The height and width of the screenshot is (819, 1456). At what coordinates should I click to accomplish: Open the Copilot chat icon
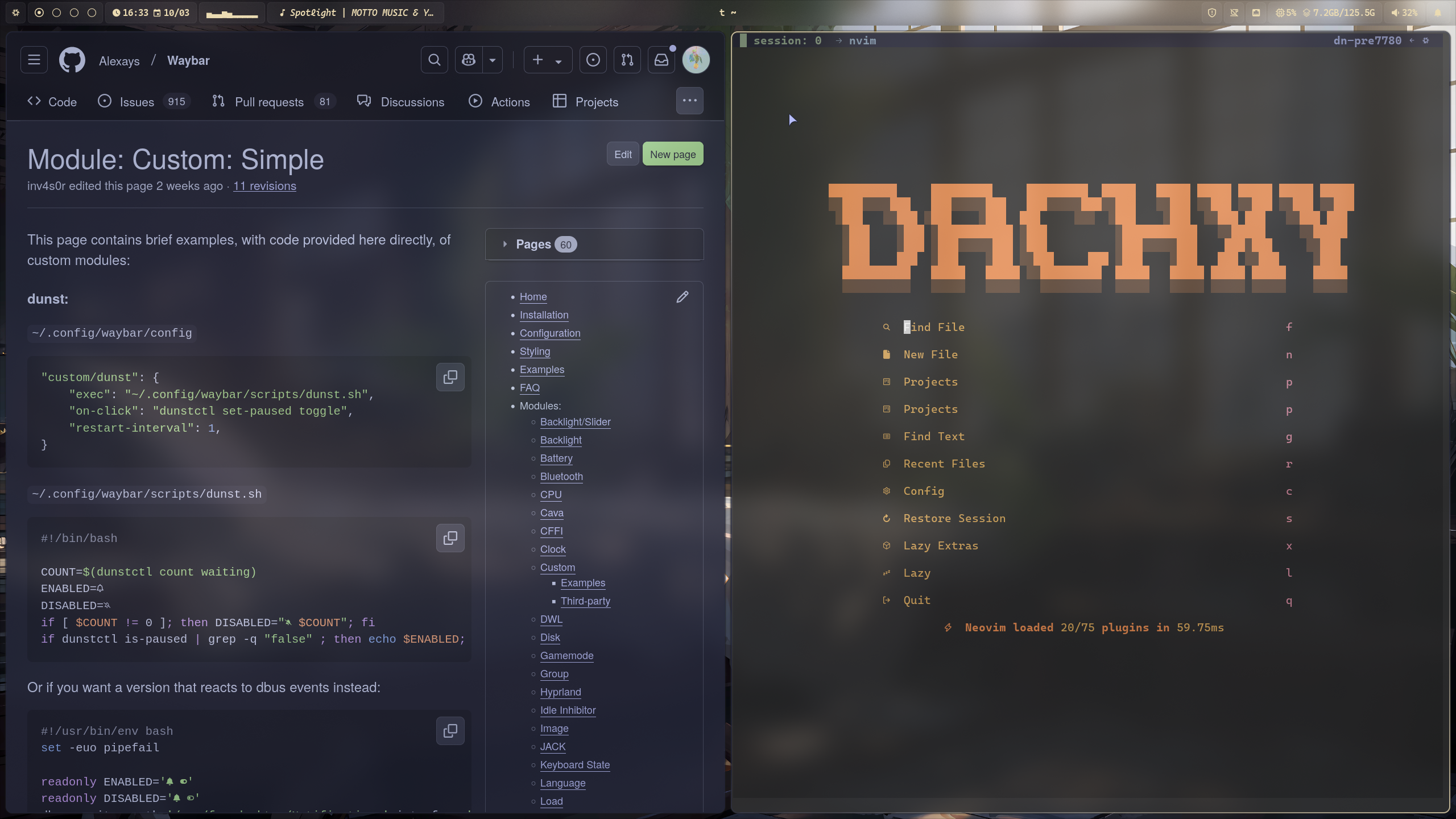[x=469, y=60]
